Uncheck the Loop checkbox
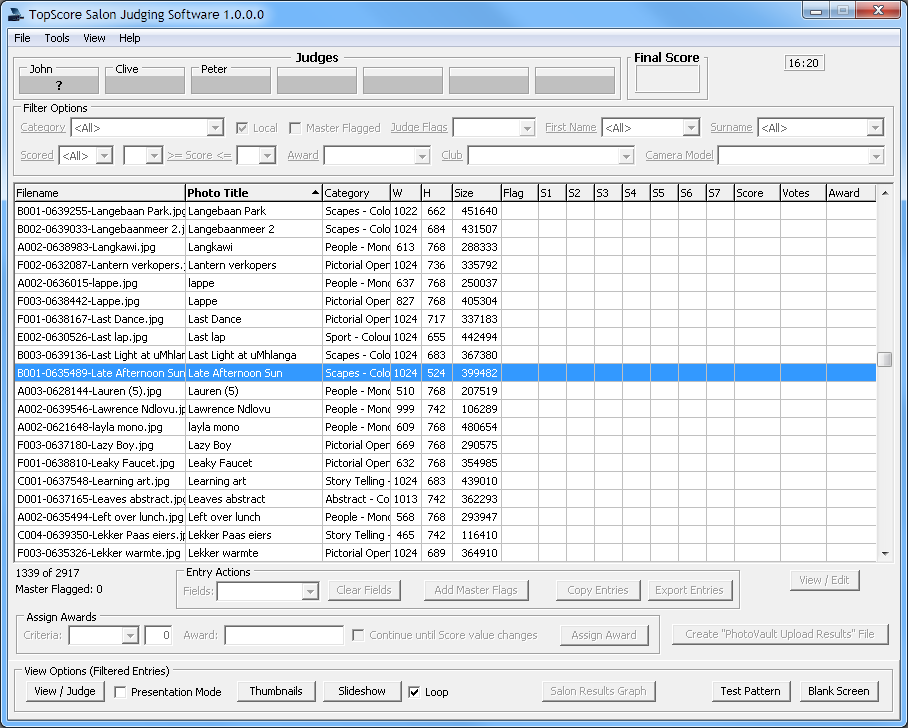 [x=415, y=692]
